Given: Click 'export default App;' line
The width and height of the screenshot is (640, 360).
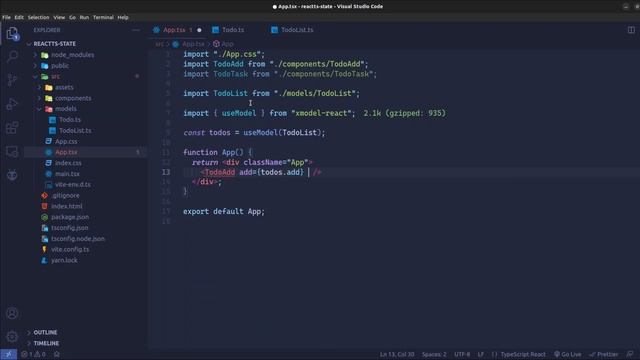Looking at the screenshot, I should coord(224,211).
